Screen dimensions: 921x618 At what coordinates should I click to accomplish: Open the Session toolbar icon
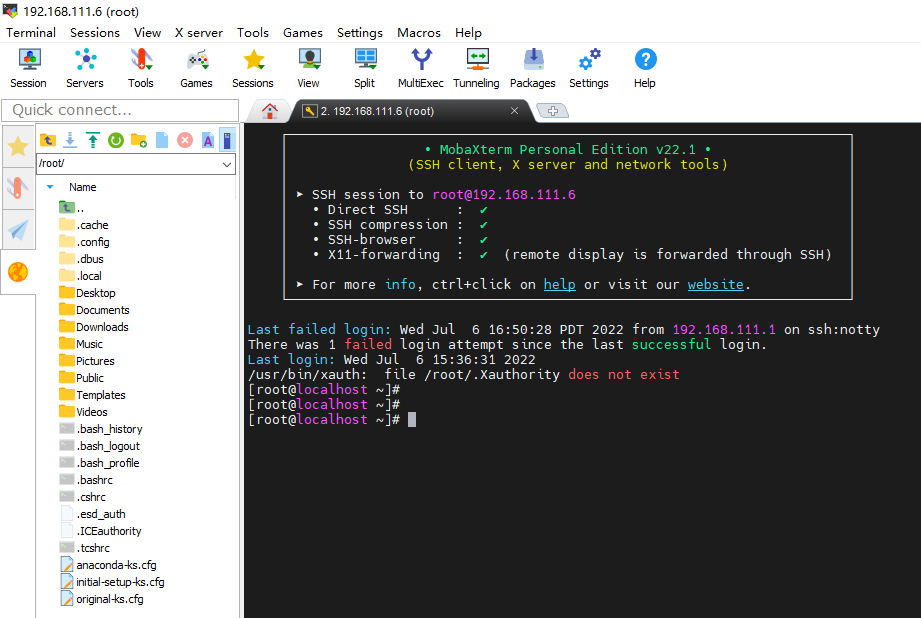(x=28, y=68)
